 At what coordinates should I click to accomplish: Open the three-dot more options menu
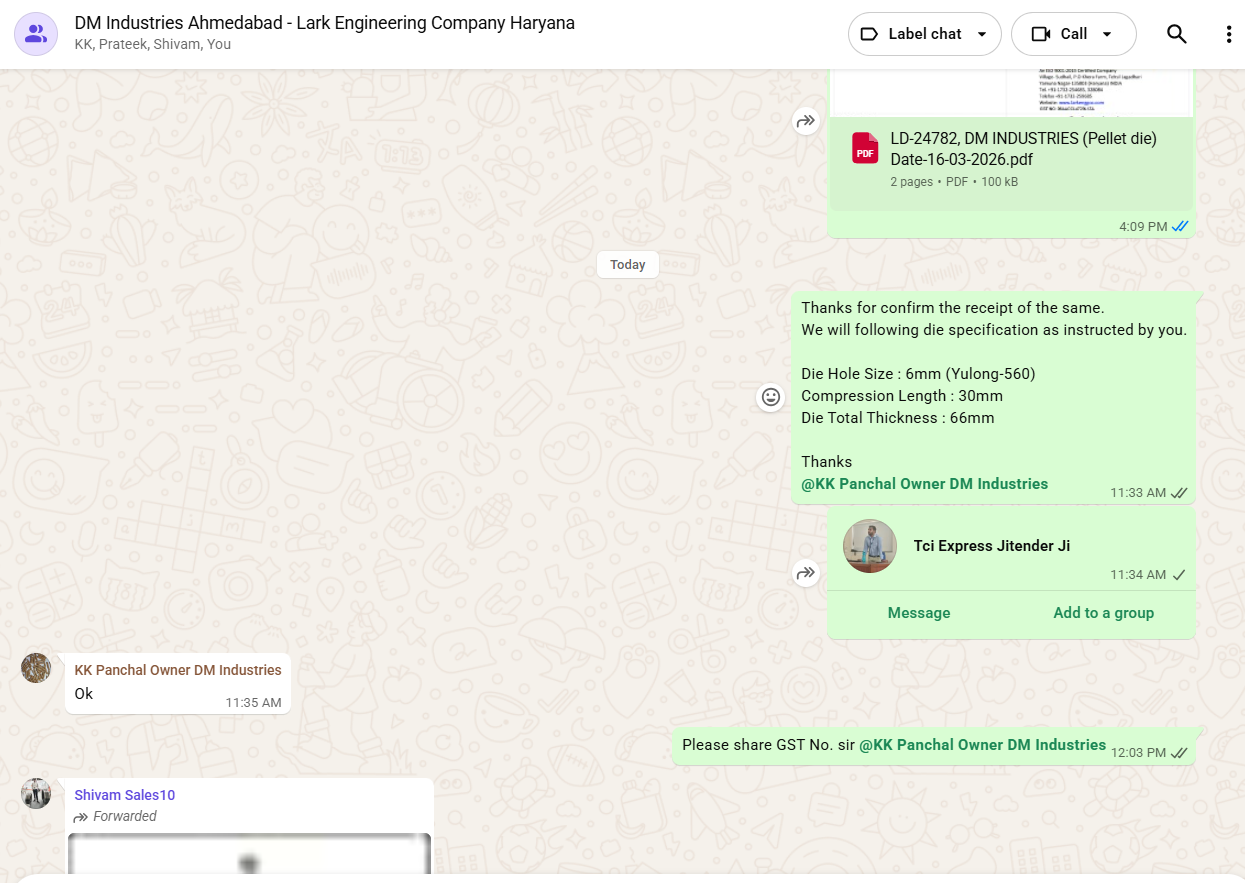point(1229,34)
